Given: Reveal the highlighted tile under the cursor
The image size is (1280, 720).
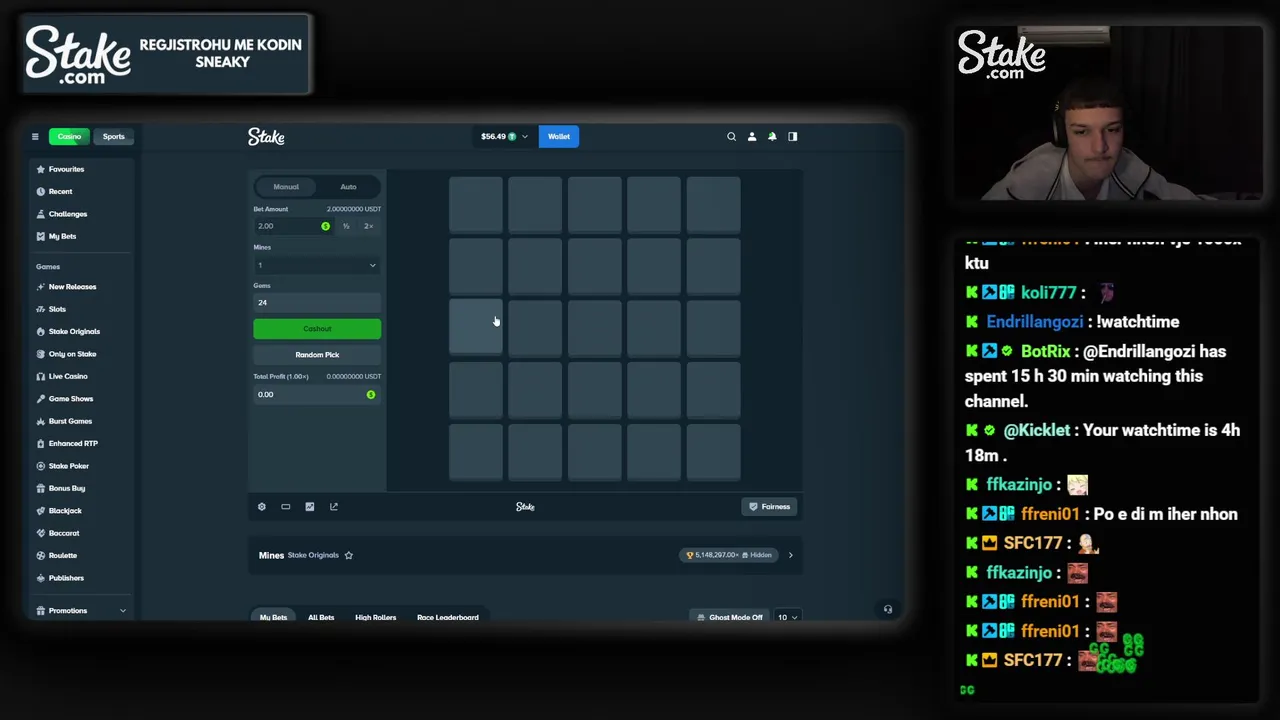Looking at the screenshot, I should coord(476,326).
